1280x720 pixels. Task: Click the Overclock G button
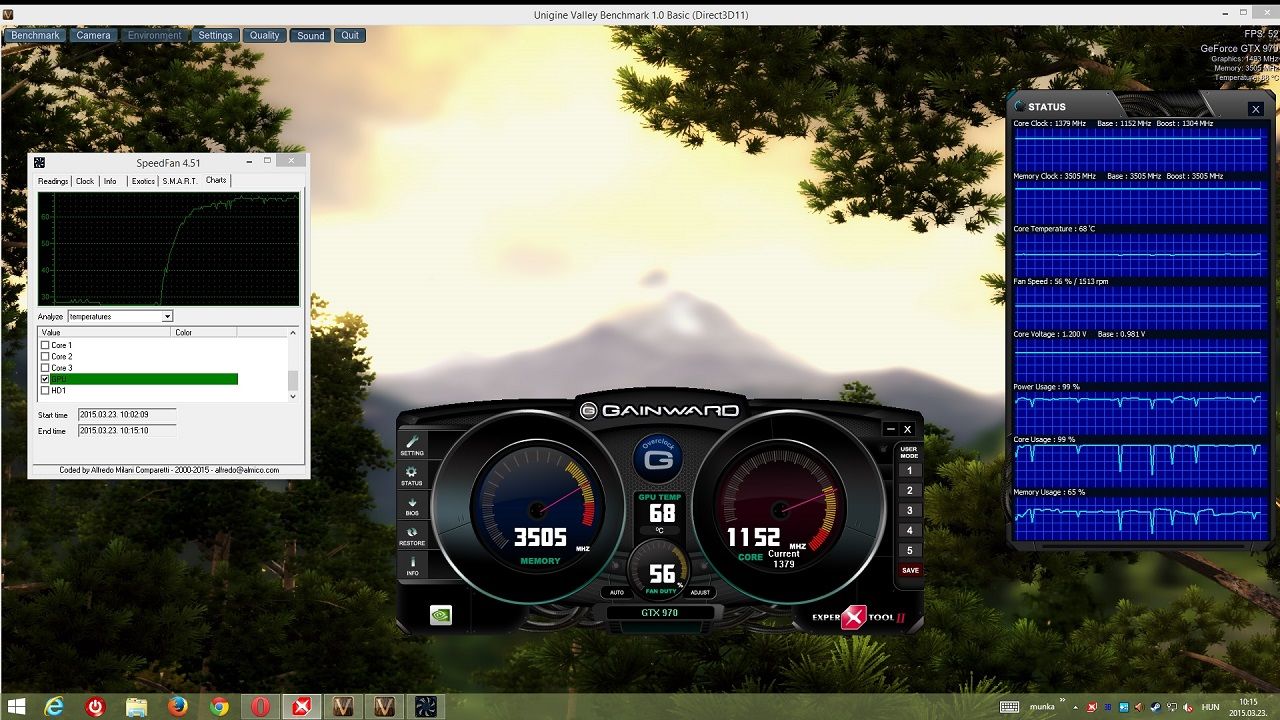(x=658, y=460)
